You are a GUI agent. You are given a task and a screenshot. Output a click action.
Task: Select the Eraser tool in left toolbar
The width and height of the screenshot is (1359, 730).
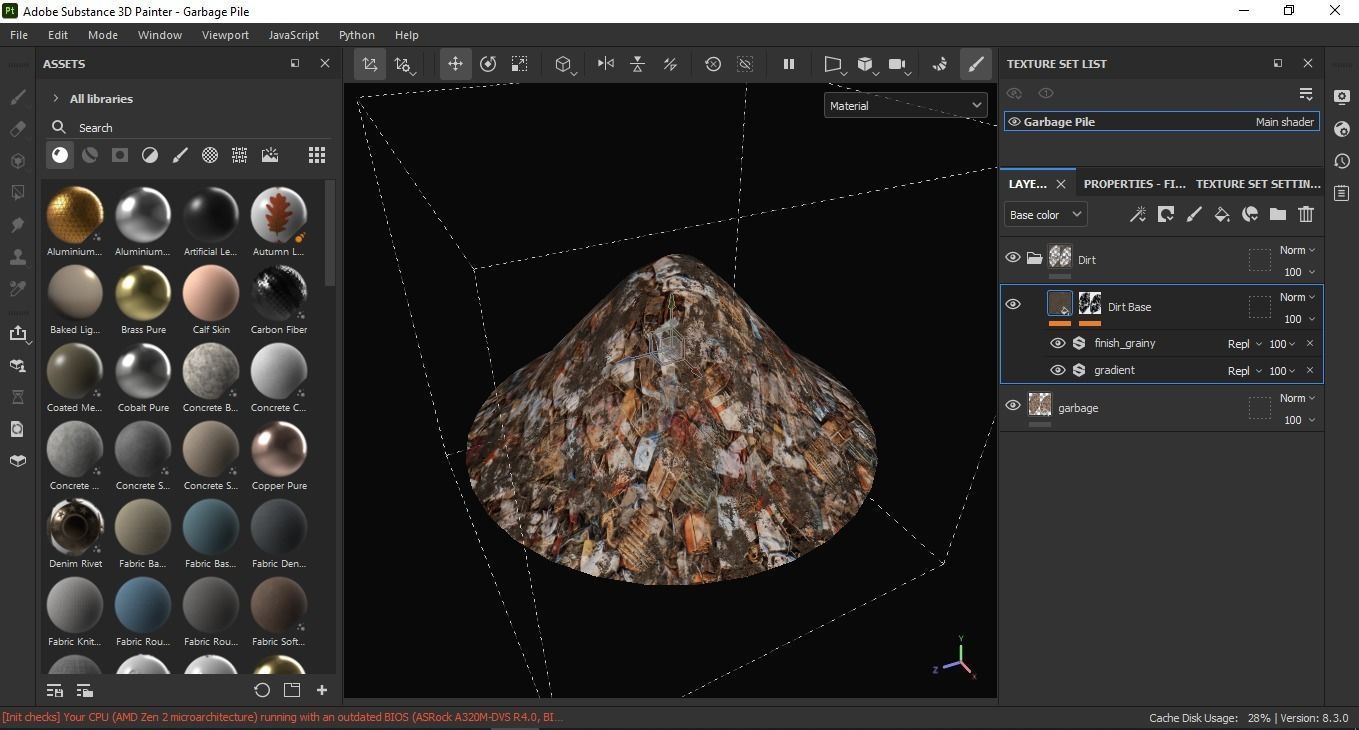point(17,129)
